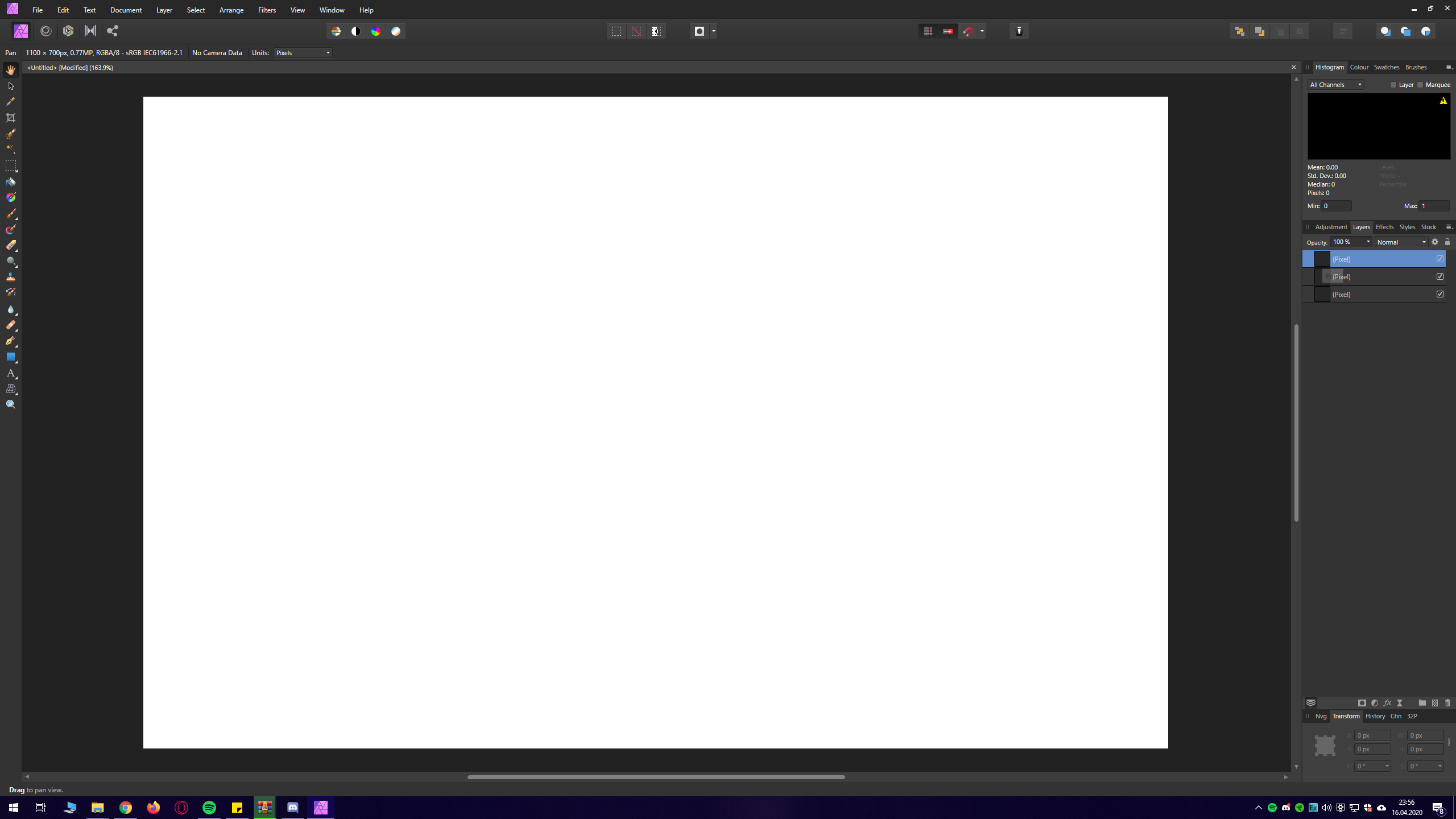Switch to Liquify Persona
This screenshot has width=1456, height=819.
(x=46, y=31)
